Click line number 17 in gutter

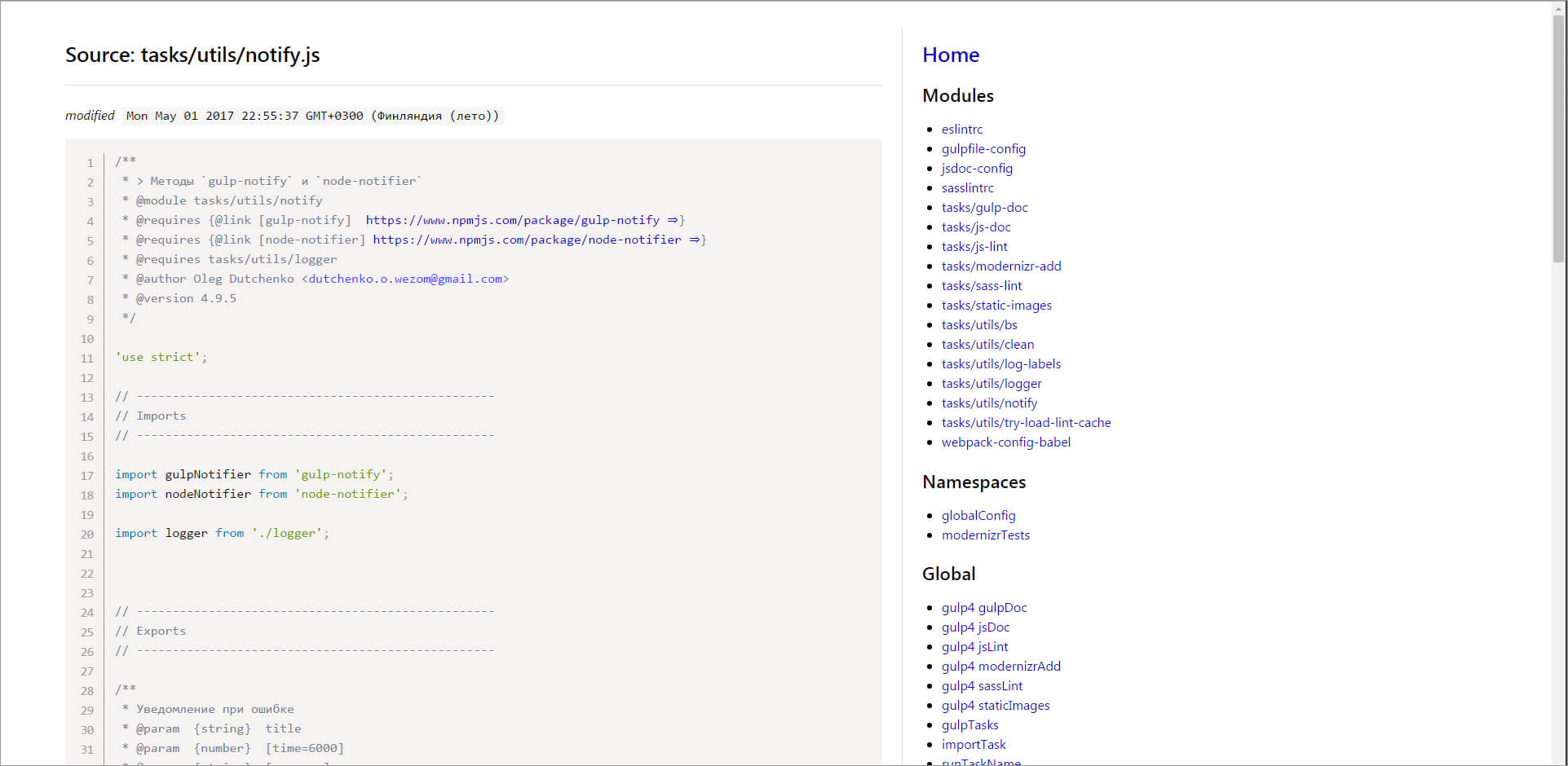click(87, 475)
